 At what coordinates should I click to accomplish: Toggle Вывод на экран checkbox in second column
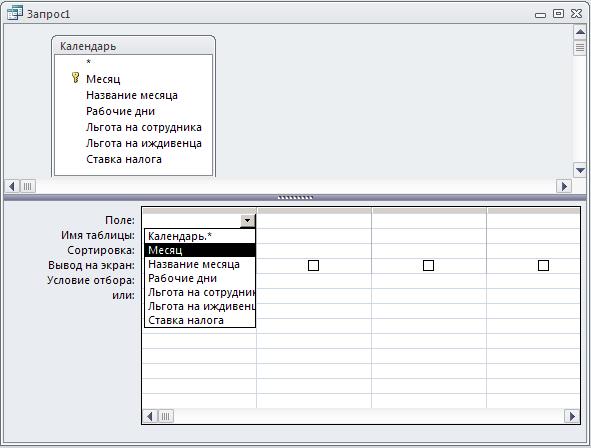313,266
